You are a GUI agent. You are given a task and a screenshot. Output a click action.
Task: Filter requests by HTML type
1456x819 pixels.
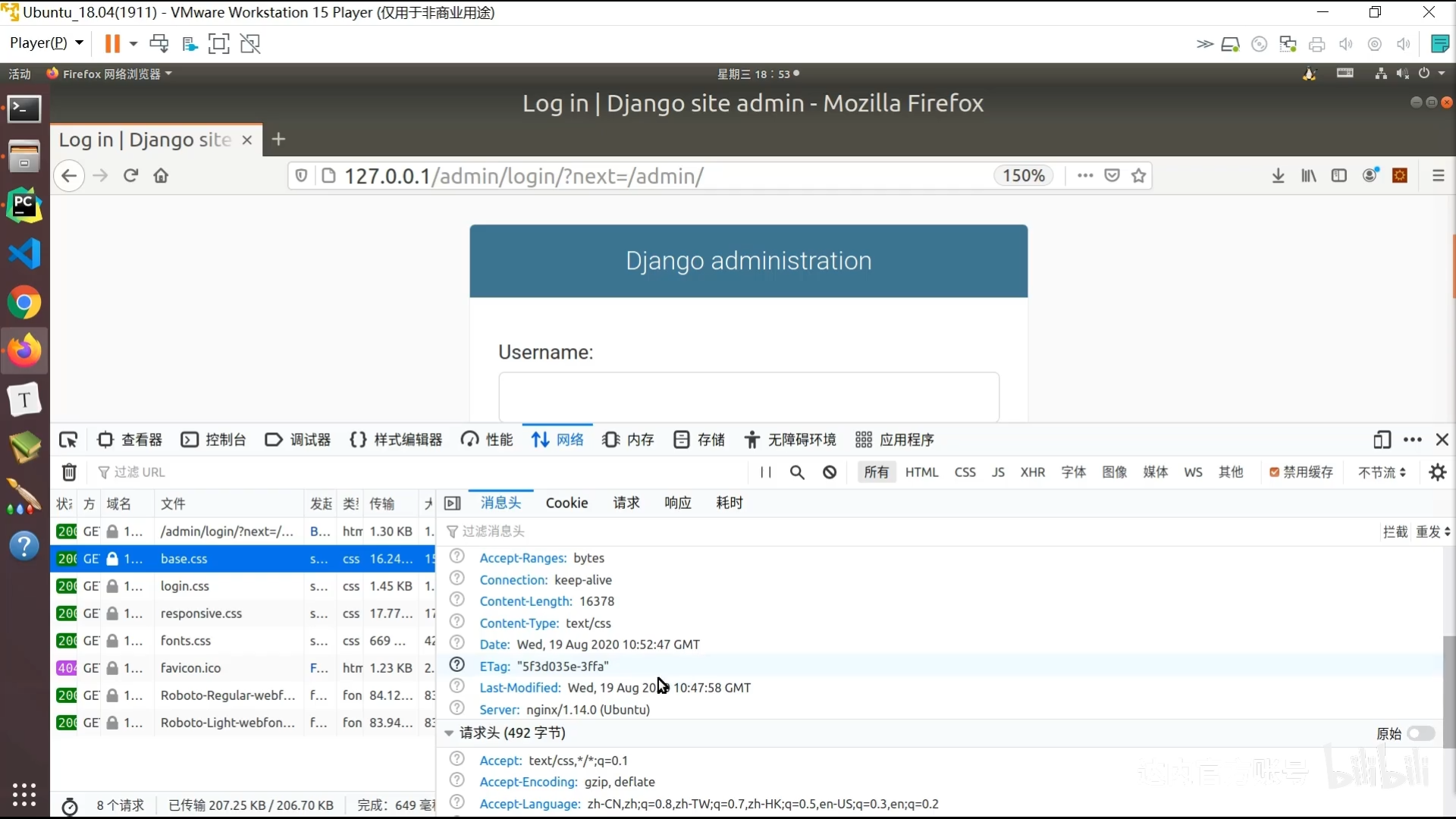click(921, 472)
